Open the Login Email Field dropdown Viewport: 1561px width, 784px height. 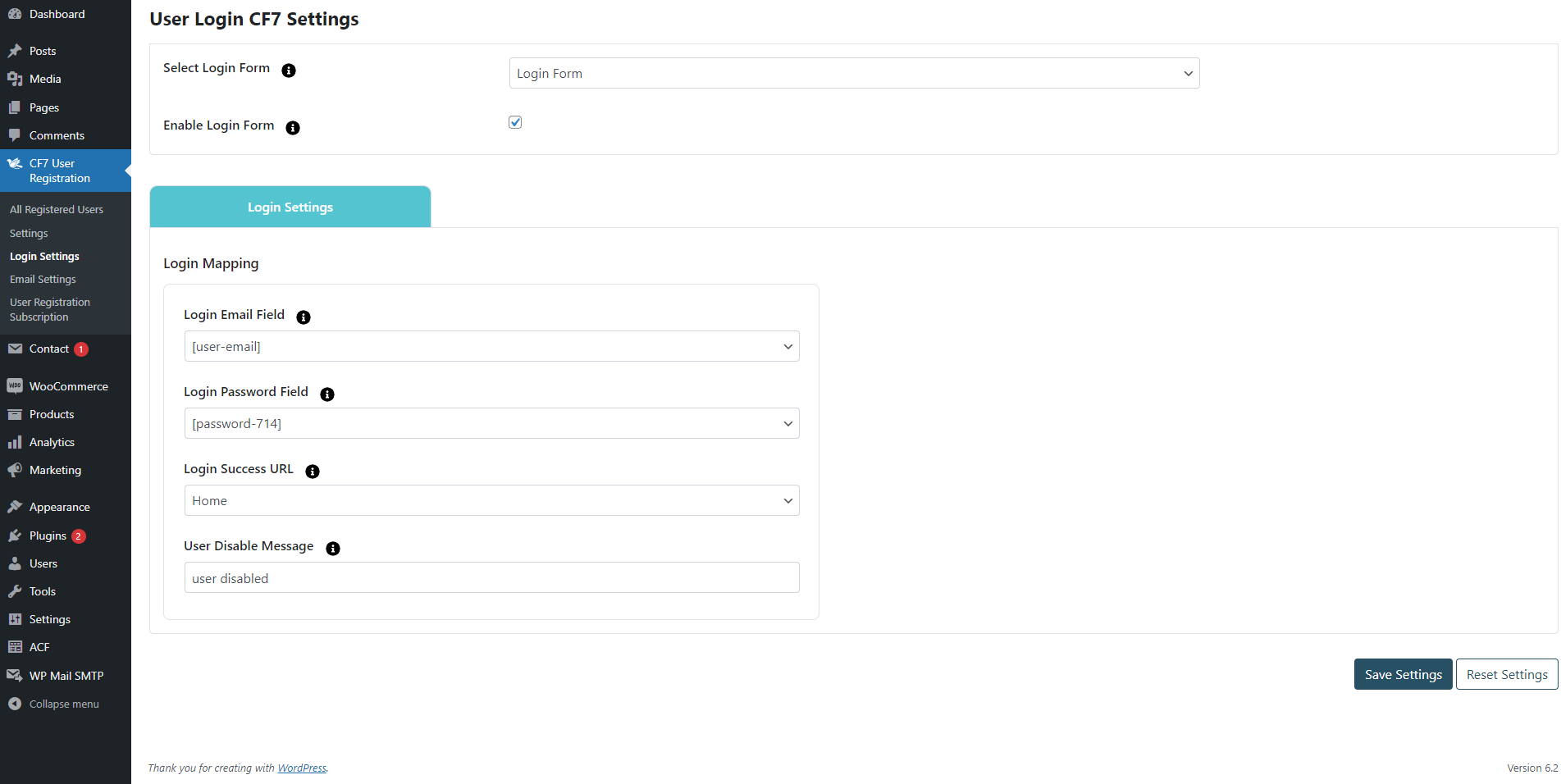[491, 346]
